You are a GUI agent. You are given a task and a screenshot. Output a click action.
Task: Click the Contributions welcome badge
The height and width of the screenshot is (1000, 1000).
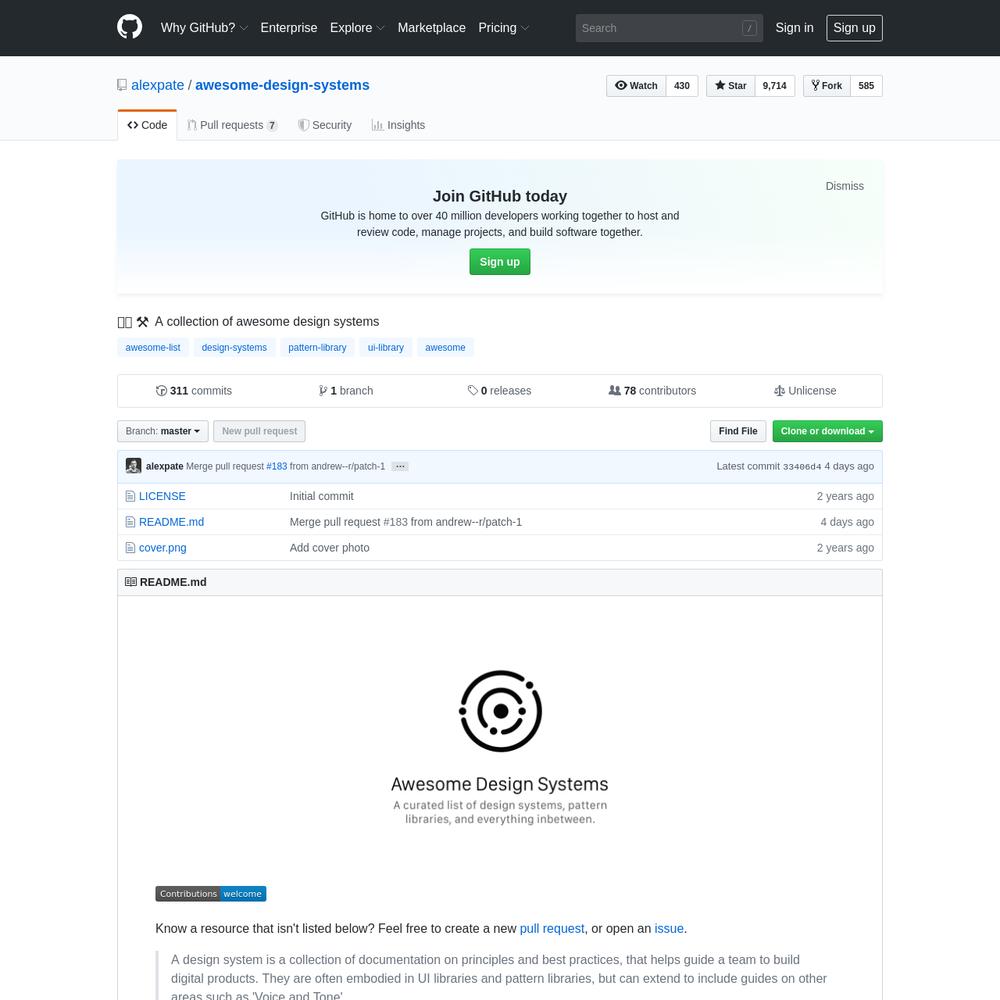[210, 893]
